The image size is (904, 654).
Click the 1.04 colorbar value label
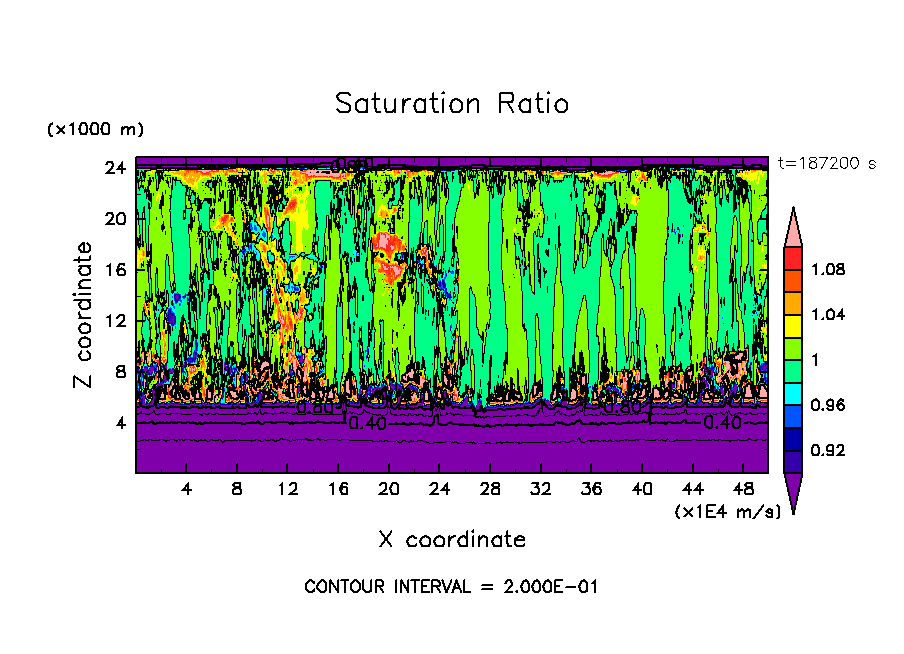[828, 314]
